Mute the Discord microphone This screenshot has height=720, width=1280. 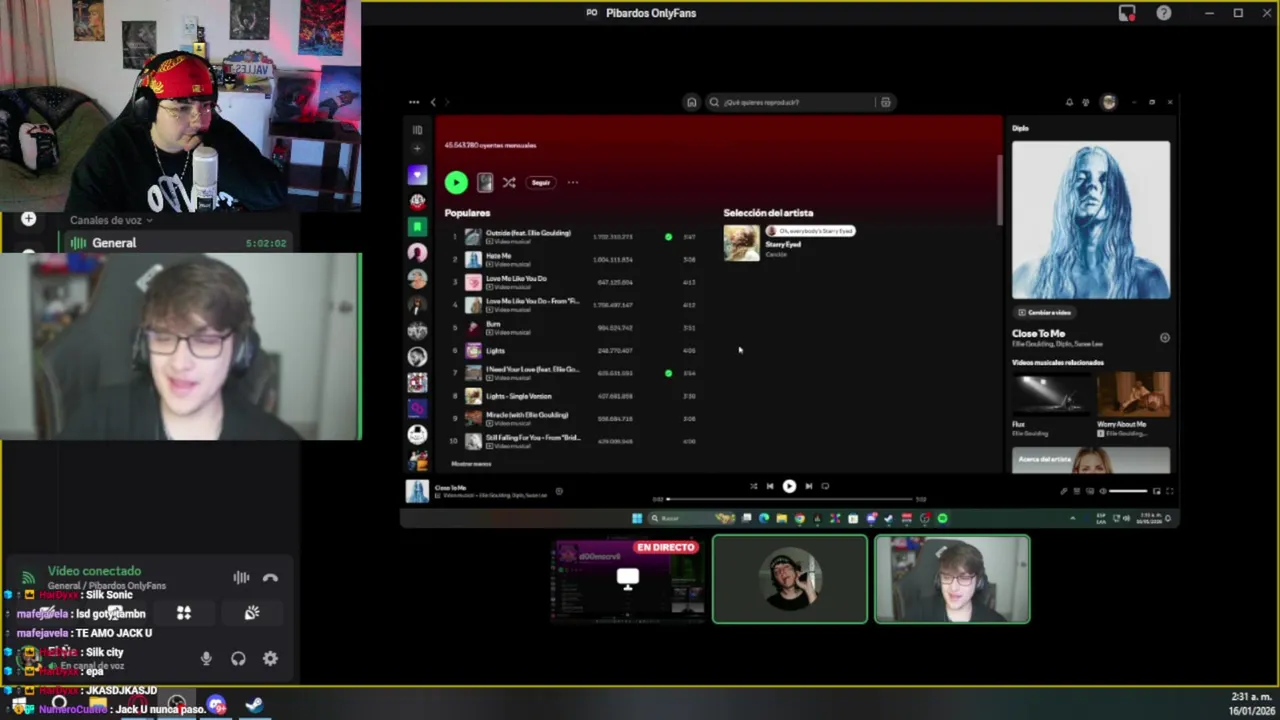[206, 659]
